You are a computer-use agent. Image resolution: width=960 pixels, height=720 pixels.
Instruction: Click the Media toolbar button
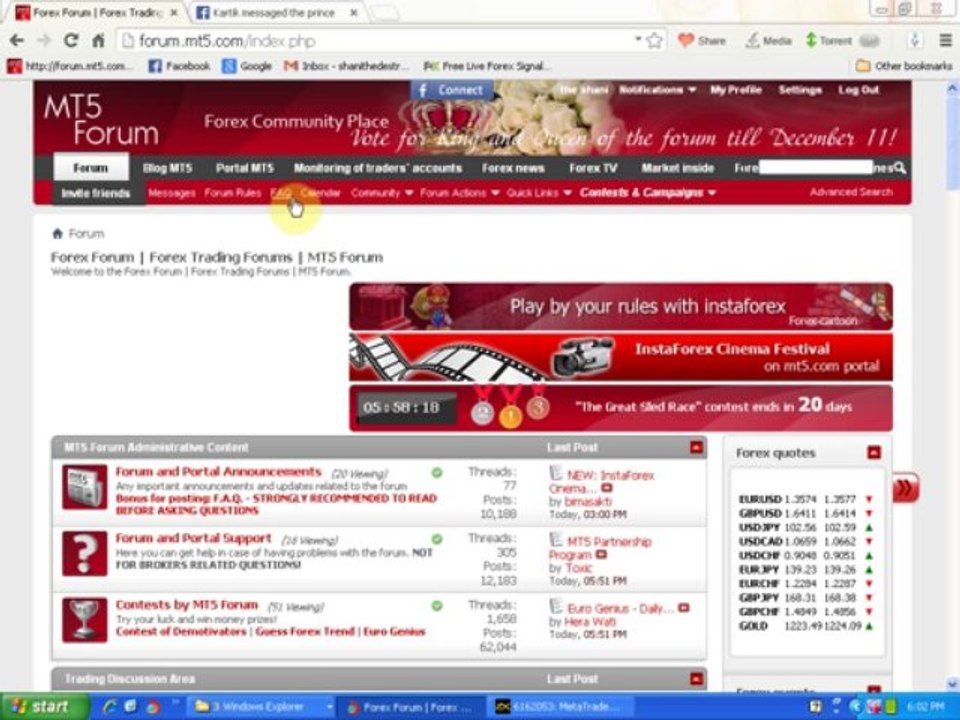point(768,40)
